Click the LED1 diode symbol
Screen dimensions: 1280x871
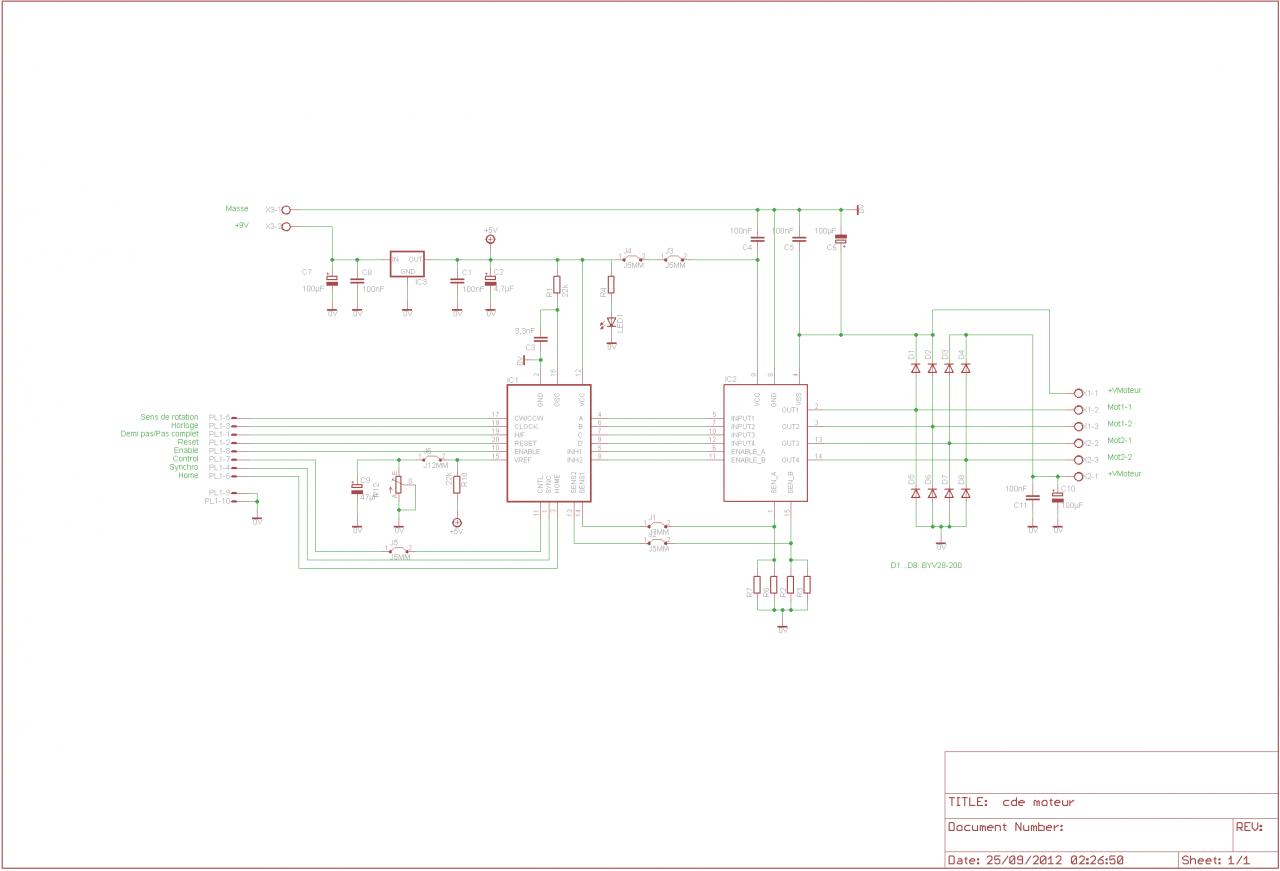click(x=611, y=323)
